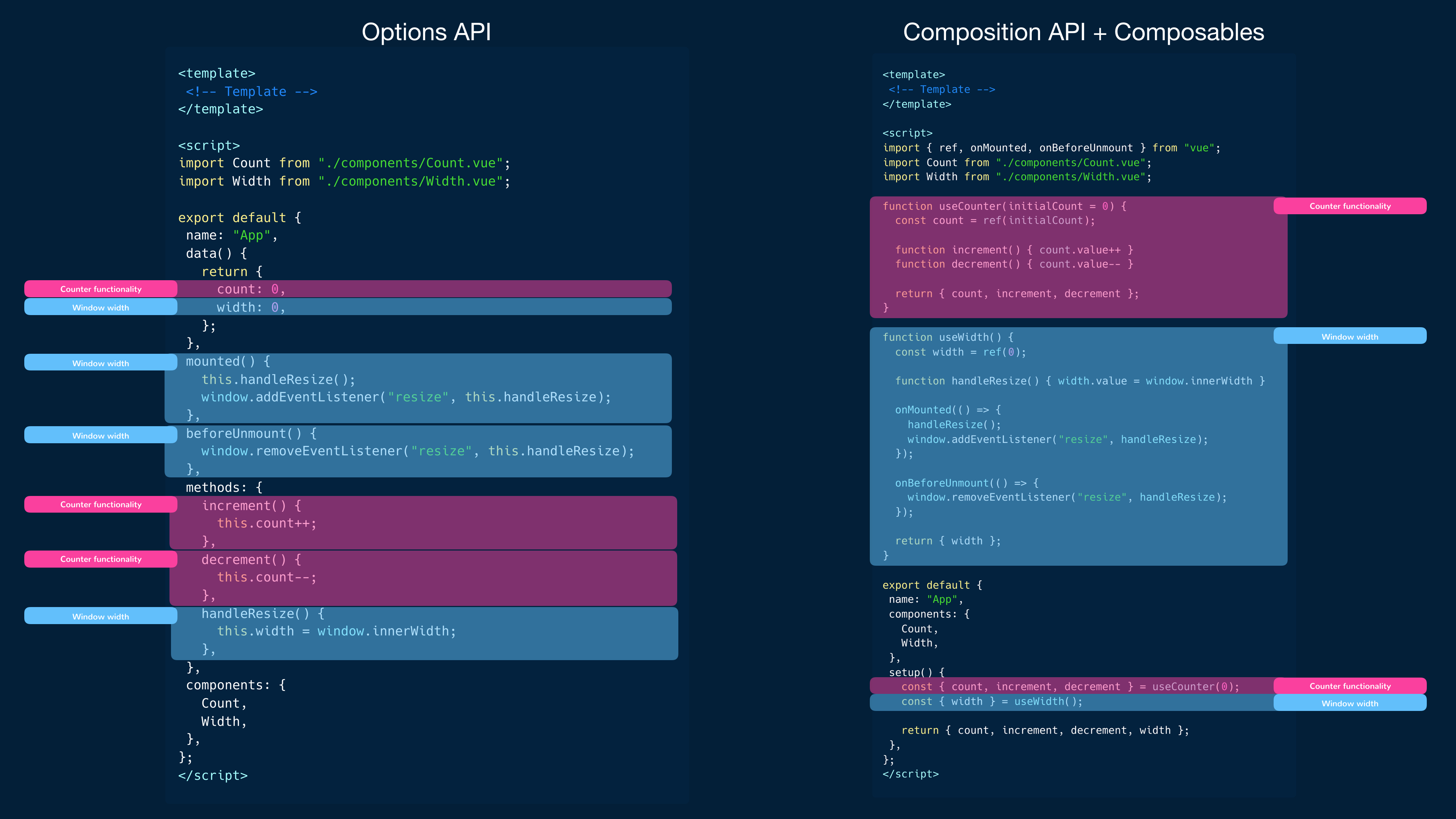The height and width of the screenshot is (819, 1456).
Task: Click the Template comment in Options API
Action: pos(251,91)
